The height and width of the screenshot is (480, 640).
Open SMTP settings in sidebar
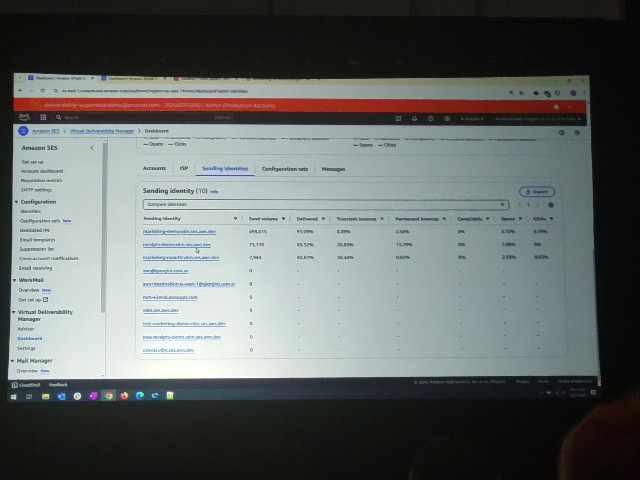coord(36,190)
